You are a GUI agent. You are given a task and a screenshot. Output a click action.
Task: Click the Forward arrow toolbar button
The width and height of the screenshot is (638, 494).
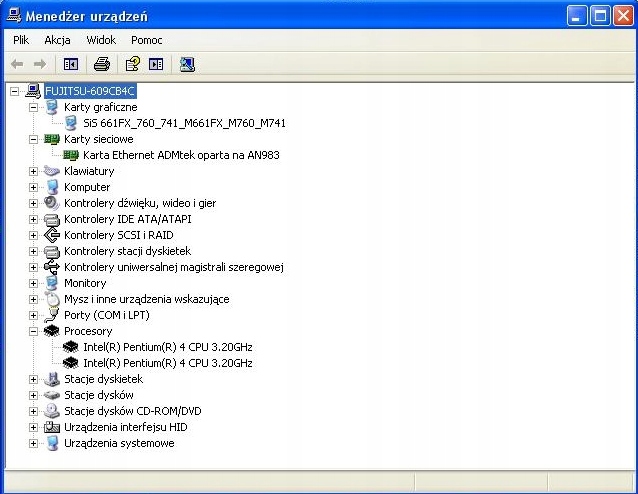point(40,64)
